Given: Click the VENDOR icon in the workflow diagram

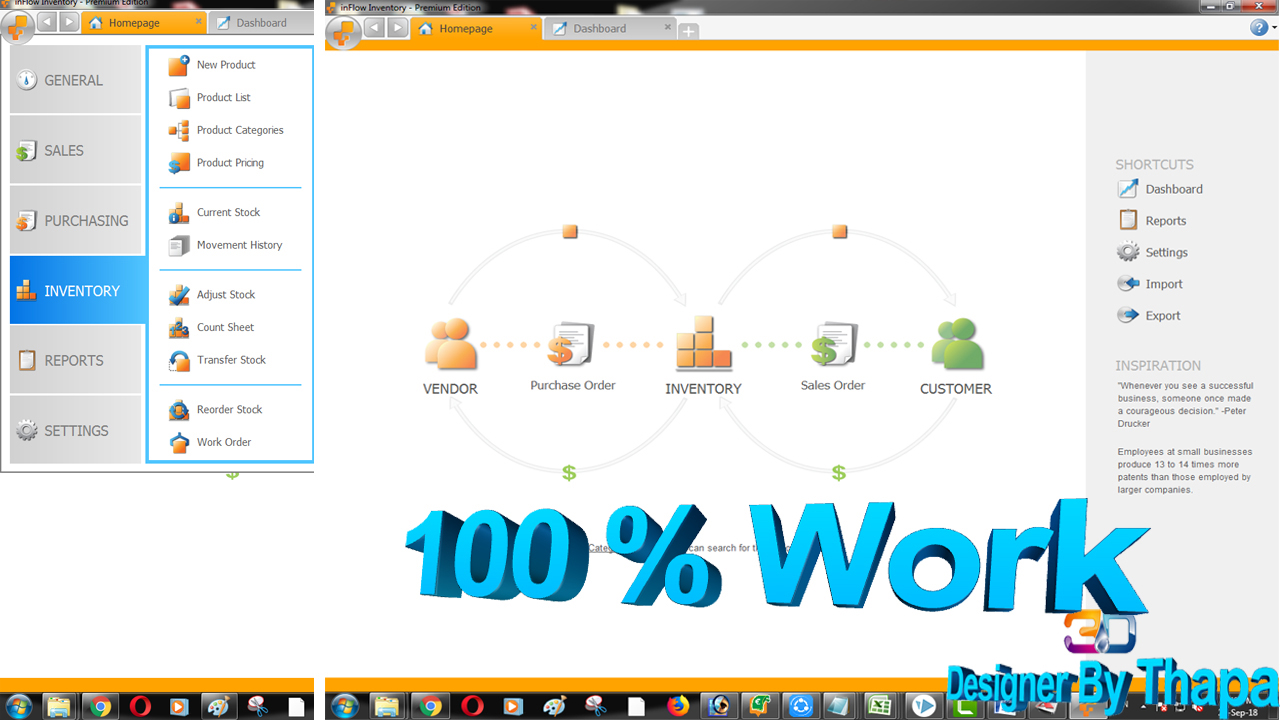Looking at the screenshot, I should [x=450, y=345].
